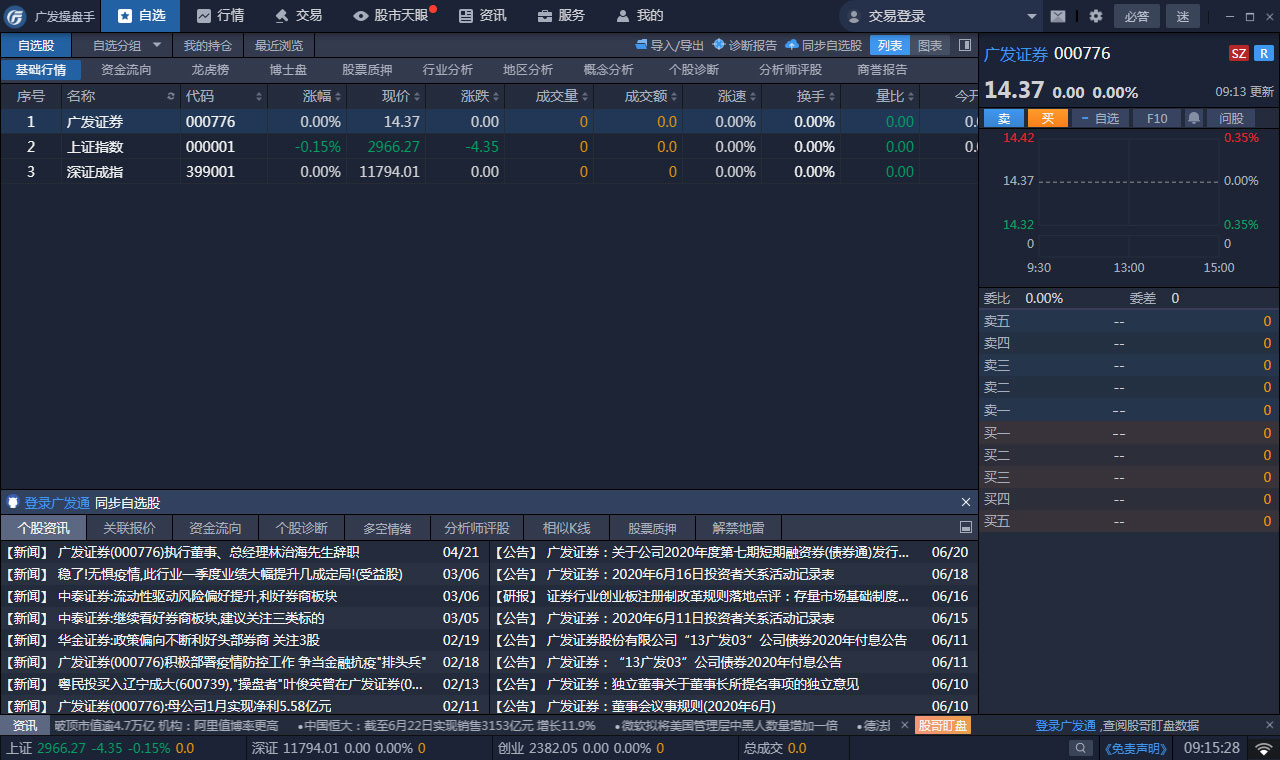1280x760 pixels.
Task: Sort by 涨幅 column header
Action: [x=307, y=96]
